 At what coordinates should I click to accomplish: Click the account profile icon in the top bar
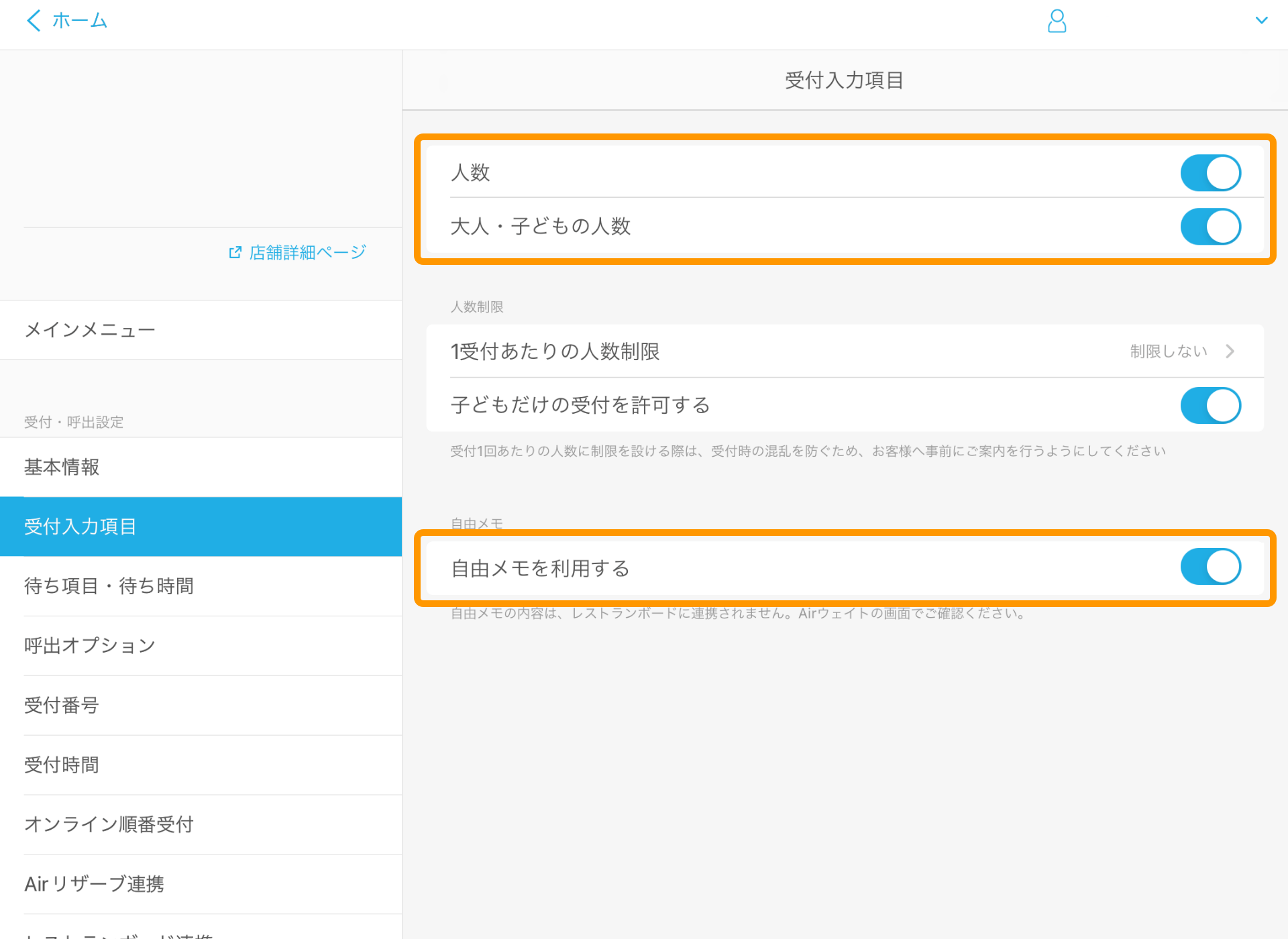[1057, 21]
